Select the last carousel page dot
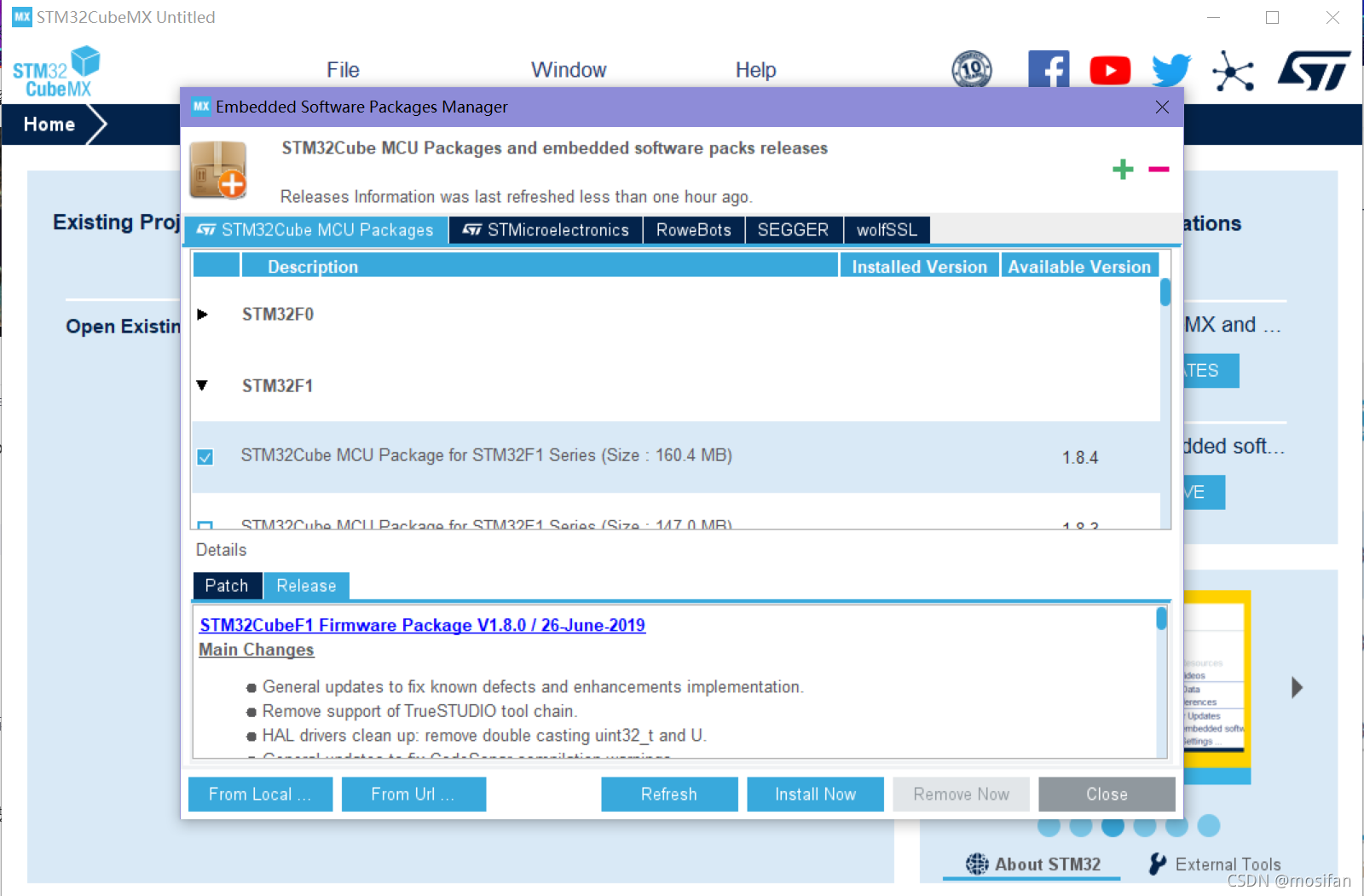 [x=1208, y=825]
